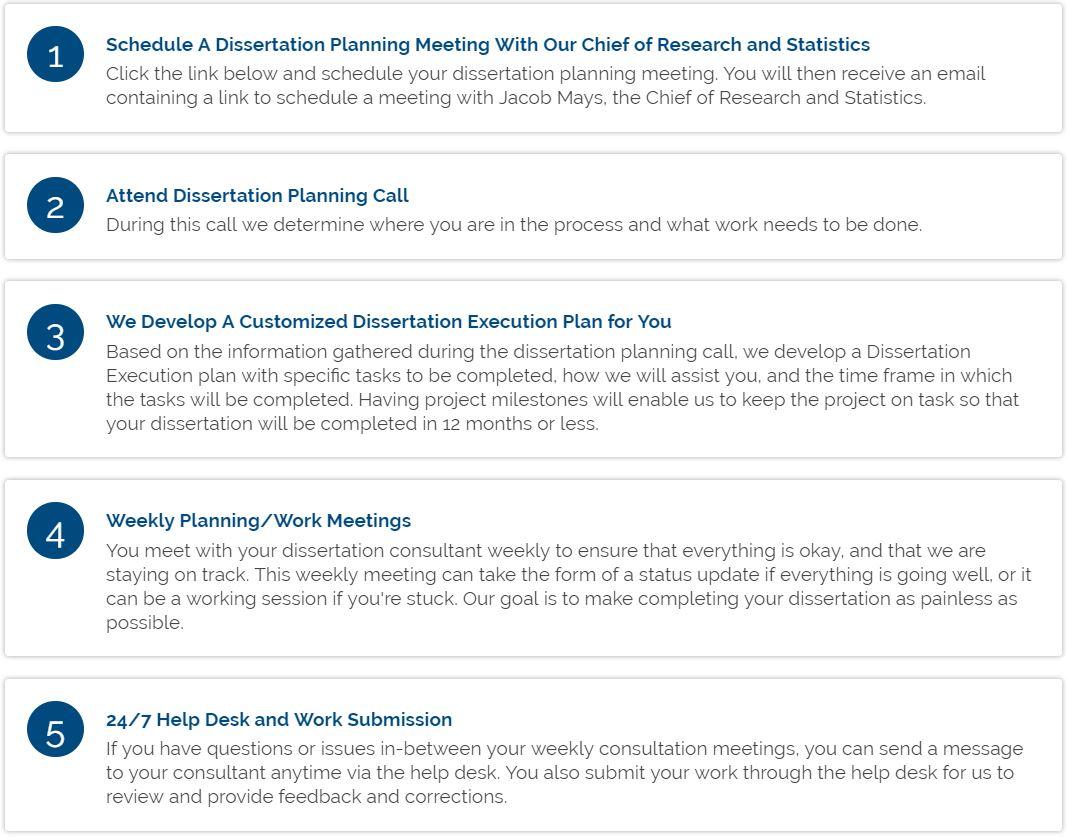The width and height of the screenshot is (1067, 837).
Task: Click the number 5 circle icon
Action: pyautogui.click(x=55, y=730)
